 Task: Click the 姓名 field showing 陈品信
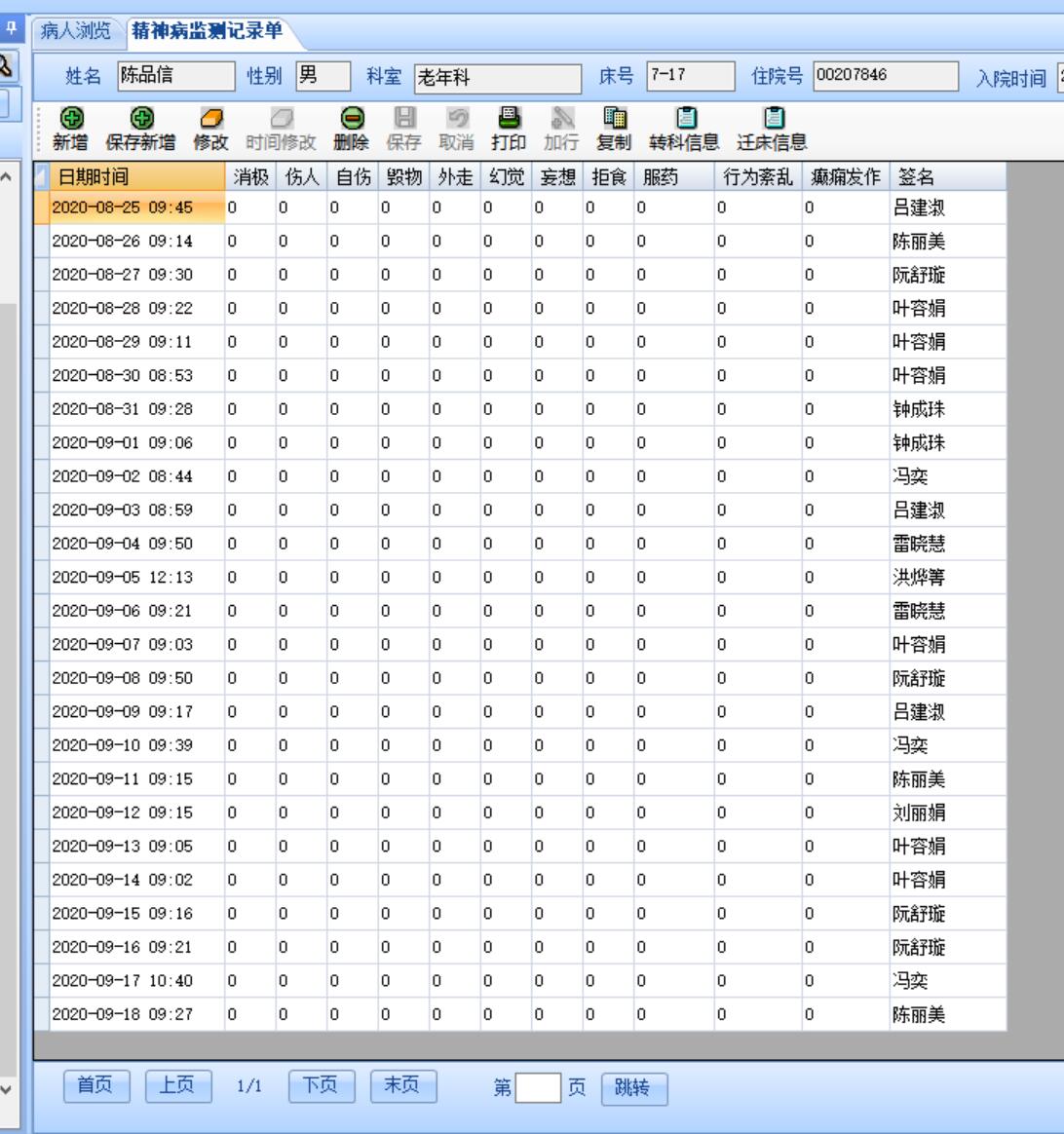click(x=174, y=75)
